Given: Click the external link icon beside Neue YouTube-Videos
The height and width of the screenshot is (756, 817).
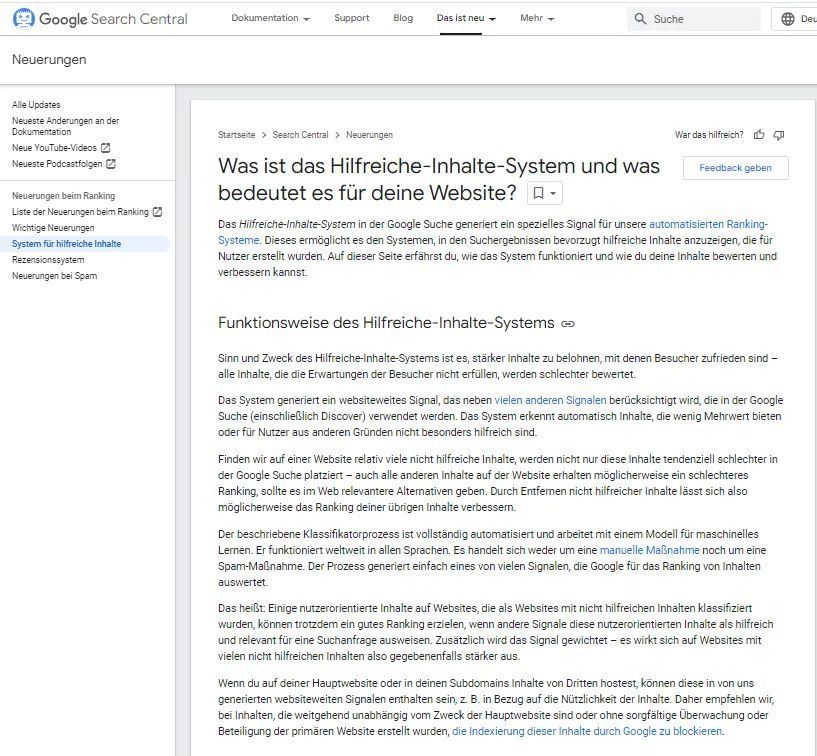Looking at the screenshot, I should pos(105,148).
